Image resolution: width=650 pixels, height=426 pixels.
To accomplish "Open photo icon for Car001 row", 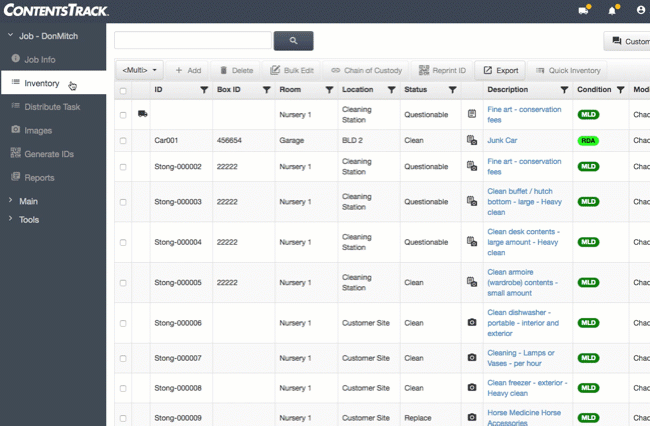I will [472, 140].
